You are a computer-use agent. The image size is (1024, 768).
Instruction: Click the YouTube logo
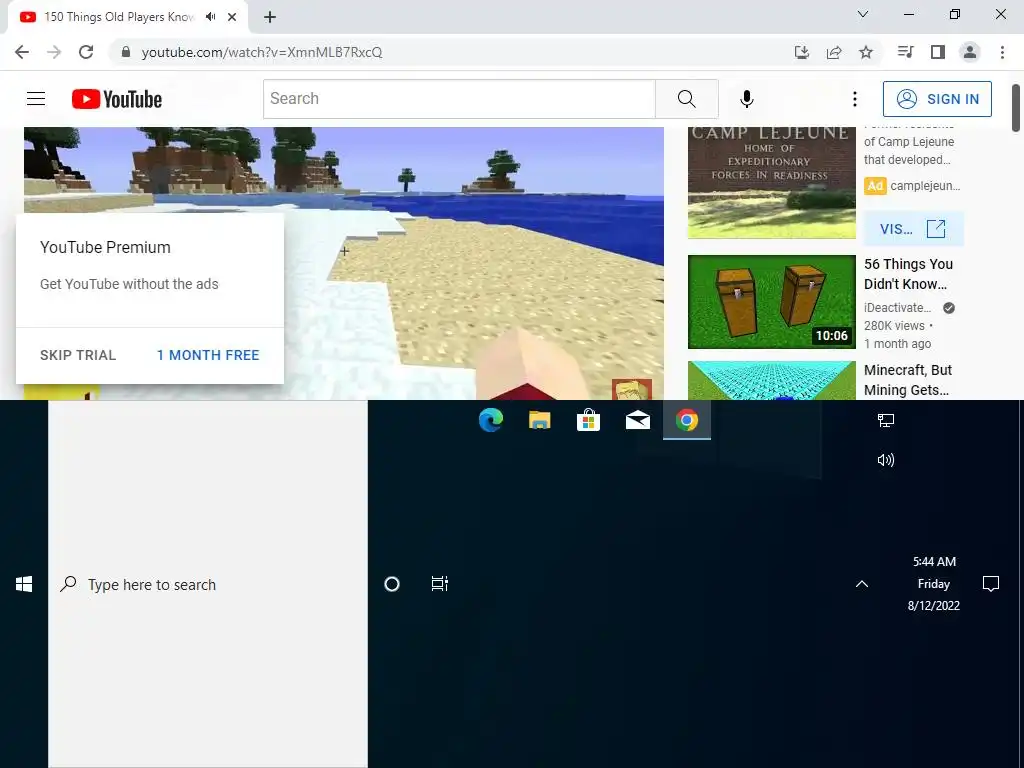coord(117,99)
